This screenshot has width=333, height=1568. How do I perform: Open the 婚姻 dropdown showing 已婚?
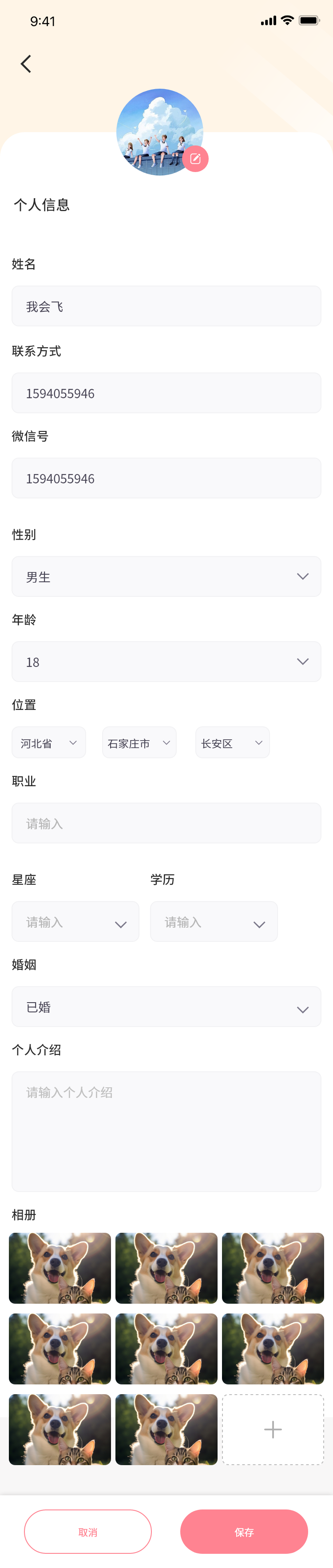point(166,1007)
